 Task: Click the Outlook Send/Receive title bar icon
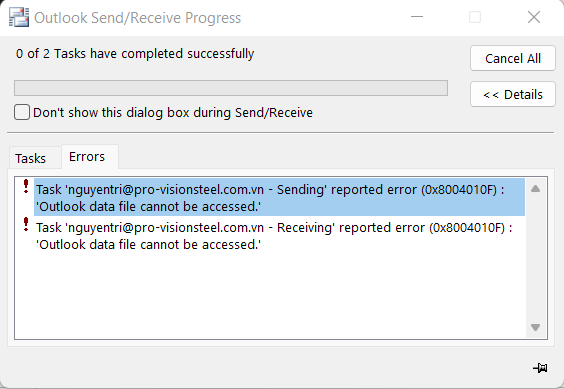point(19,17)
